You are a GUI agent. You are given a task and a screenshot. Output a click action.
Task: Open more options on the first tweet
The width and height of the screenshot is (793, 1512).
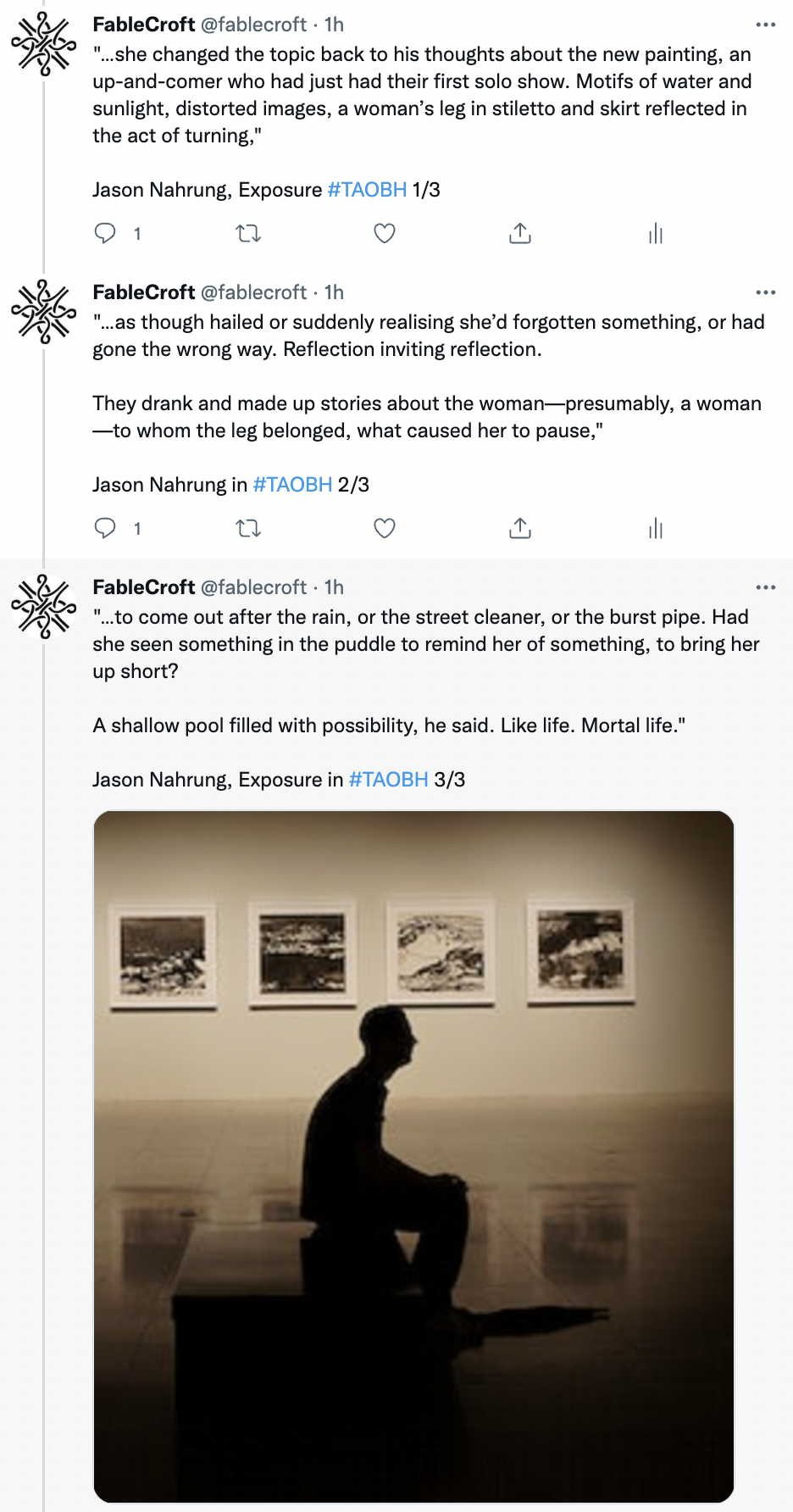pos(766,25)
